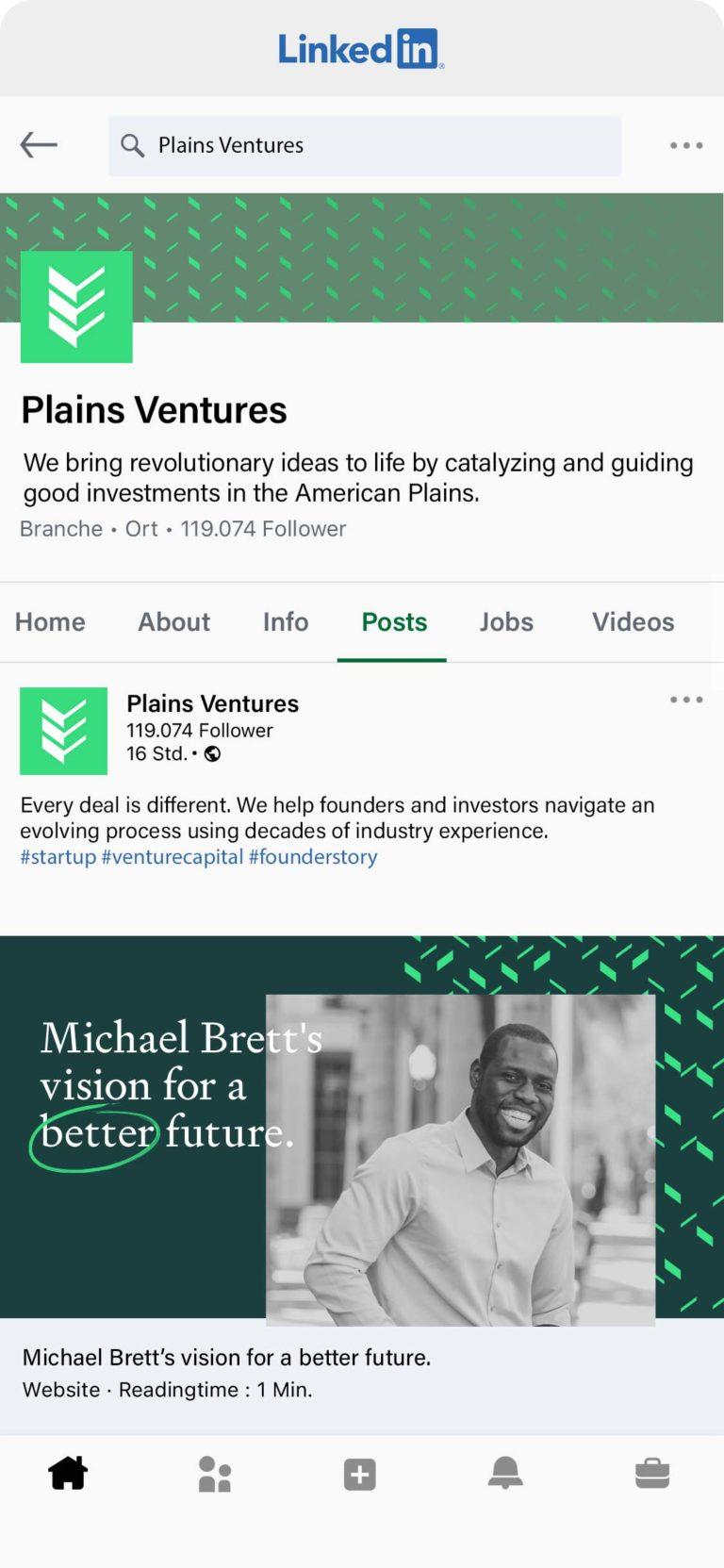Select the Jobs tab
Viewport: 724px width, 1568px height.
coord(506,622)
